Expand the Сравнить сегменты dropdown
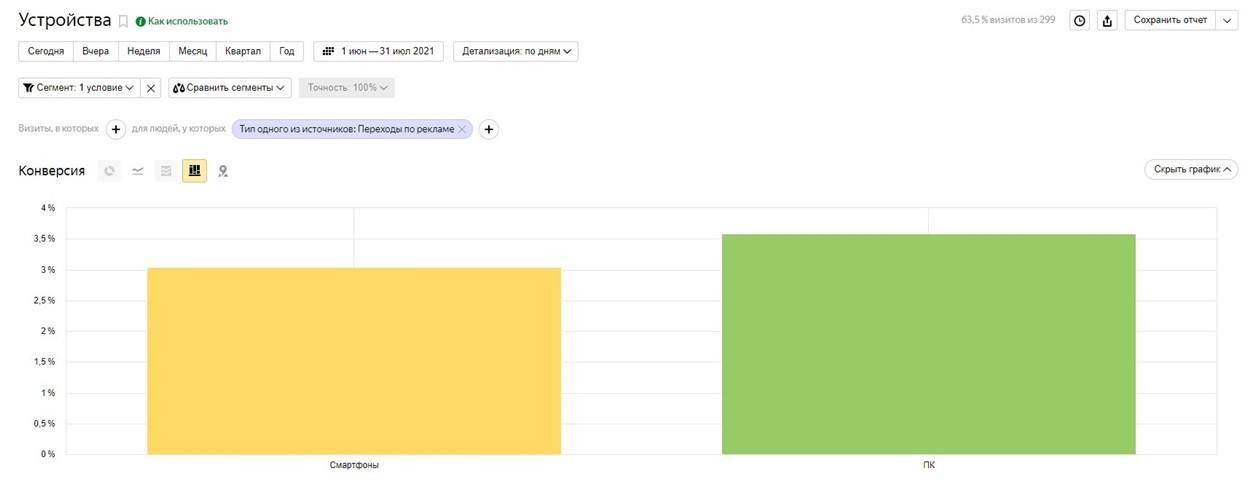Image resolution: width=1255 pixels, height=496 pixels. tap(230, 88)
